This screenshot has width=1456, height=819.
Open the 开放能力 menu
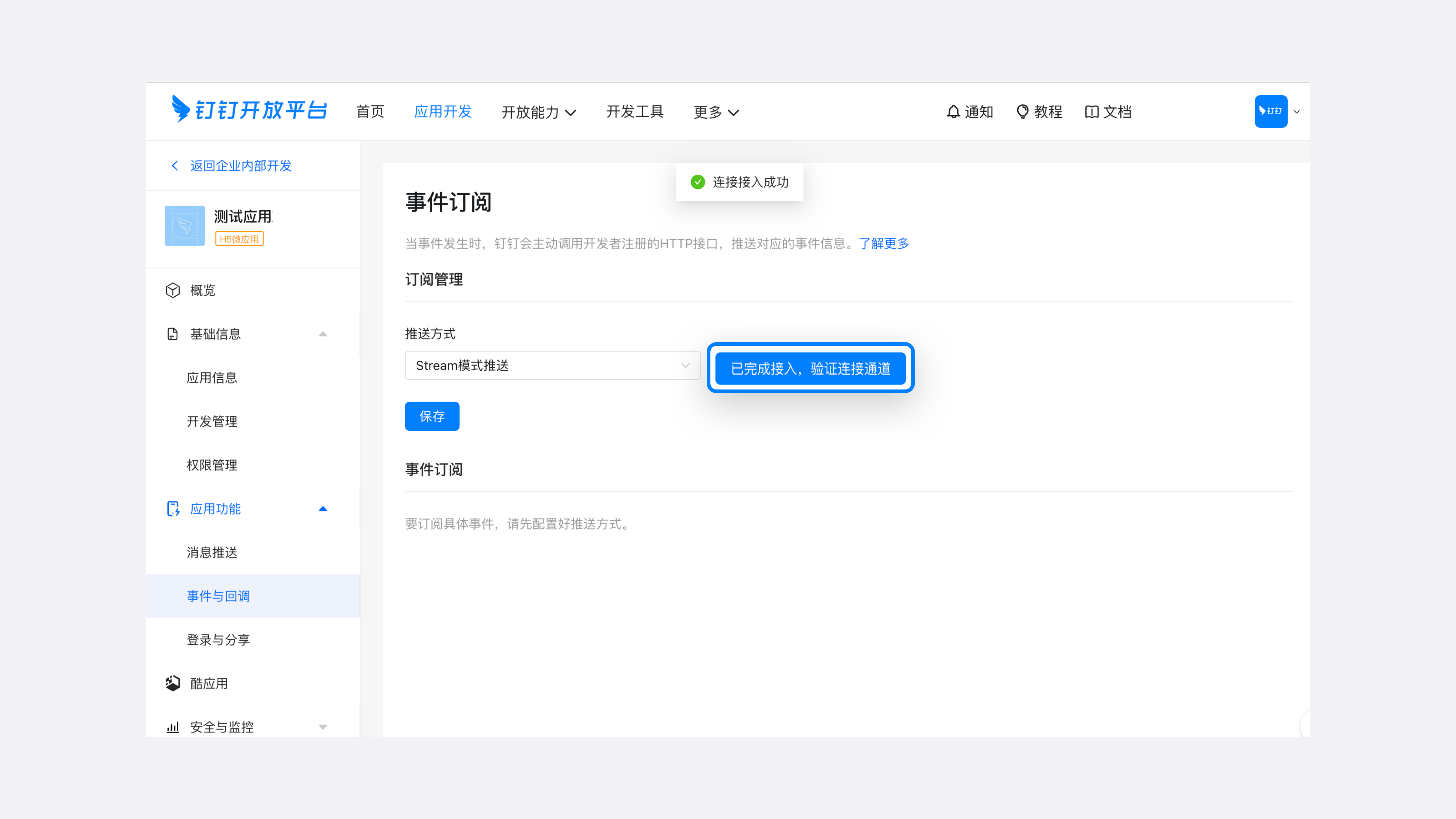click(539, 112)
